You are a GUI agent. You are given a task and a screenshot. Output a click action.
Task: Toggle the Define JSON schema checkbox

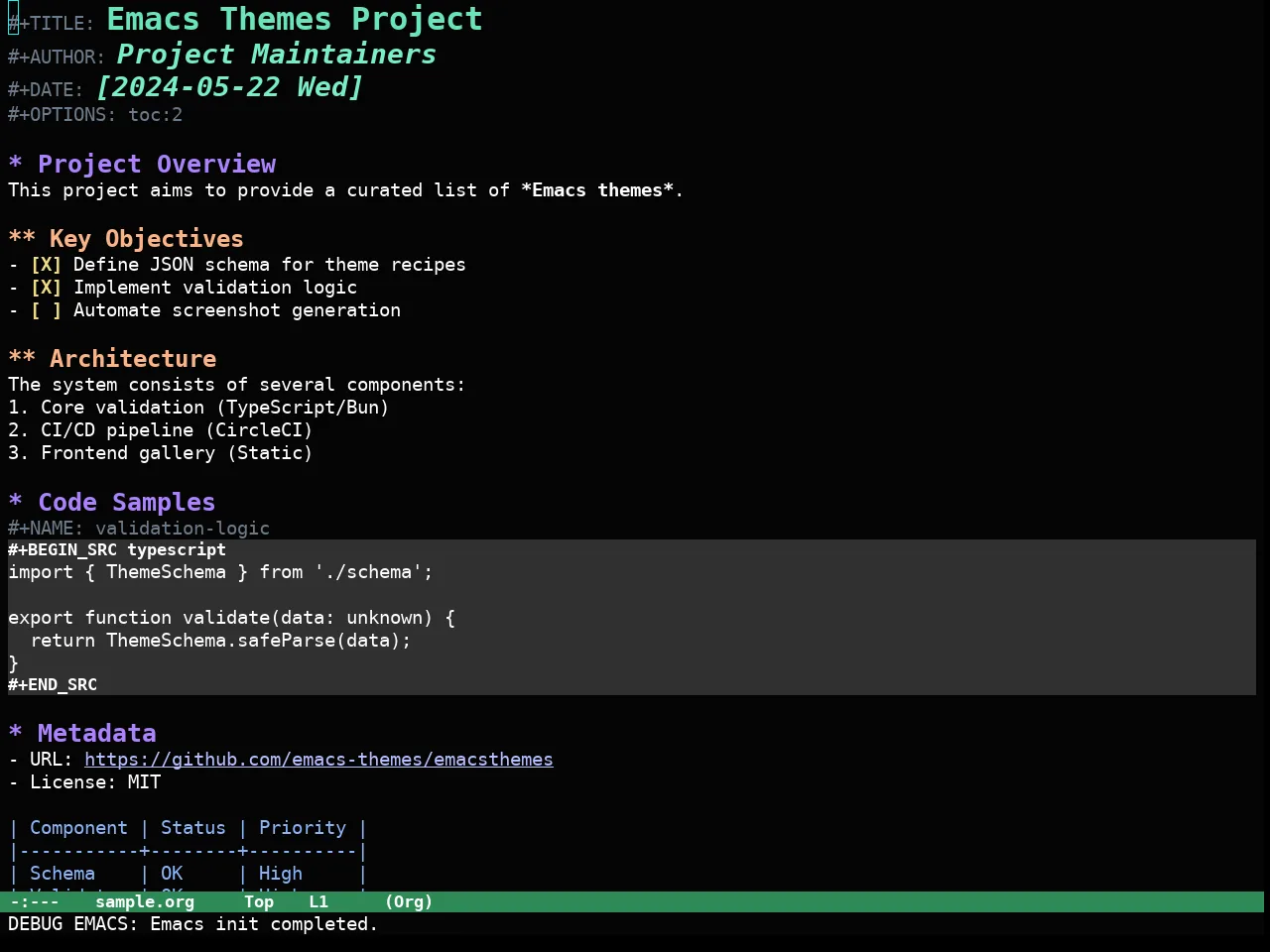tap(46, 265)
